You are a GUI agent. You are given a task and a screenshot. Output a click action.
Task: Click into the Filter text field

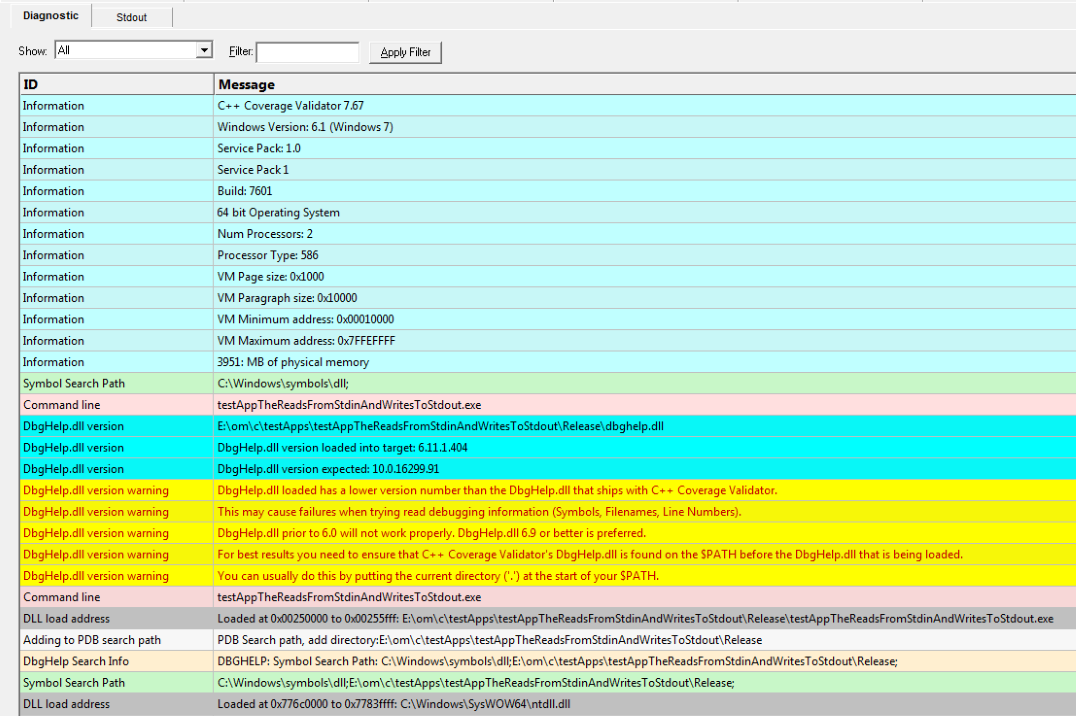point(307,51)
